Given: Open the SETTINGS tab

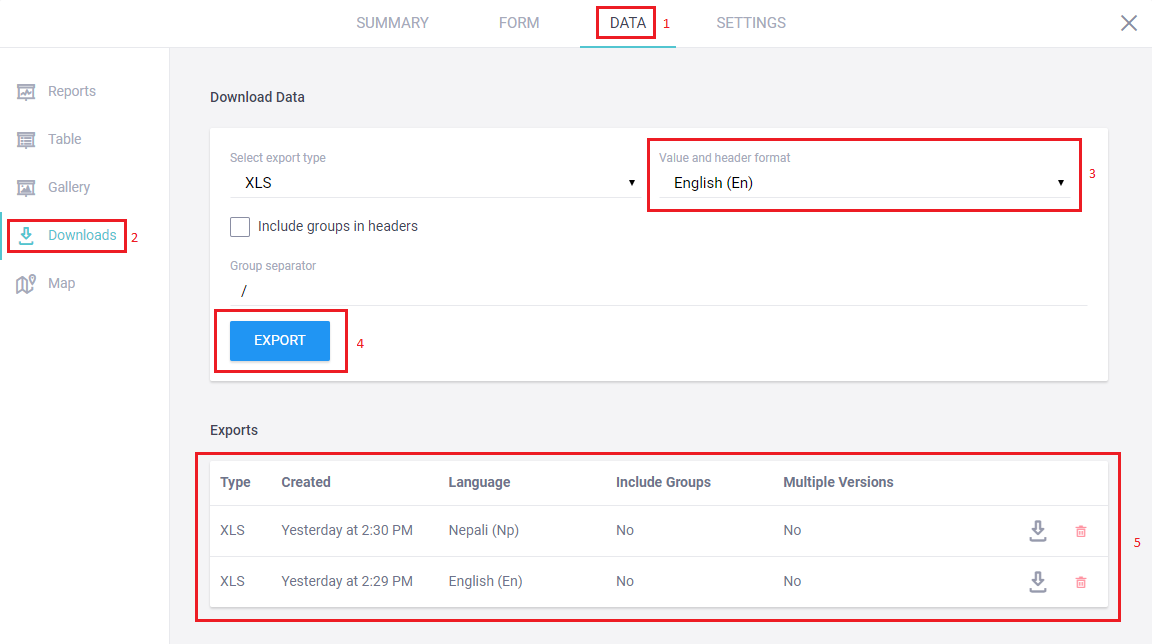Looking at the screenshot, I should [x=751, y=23].
